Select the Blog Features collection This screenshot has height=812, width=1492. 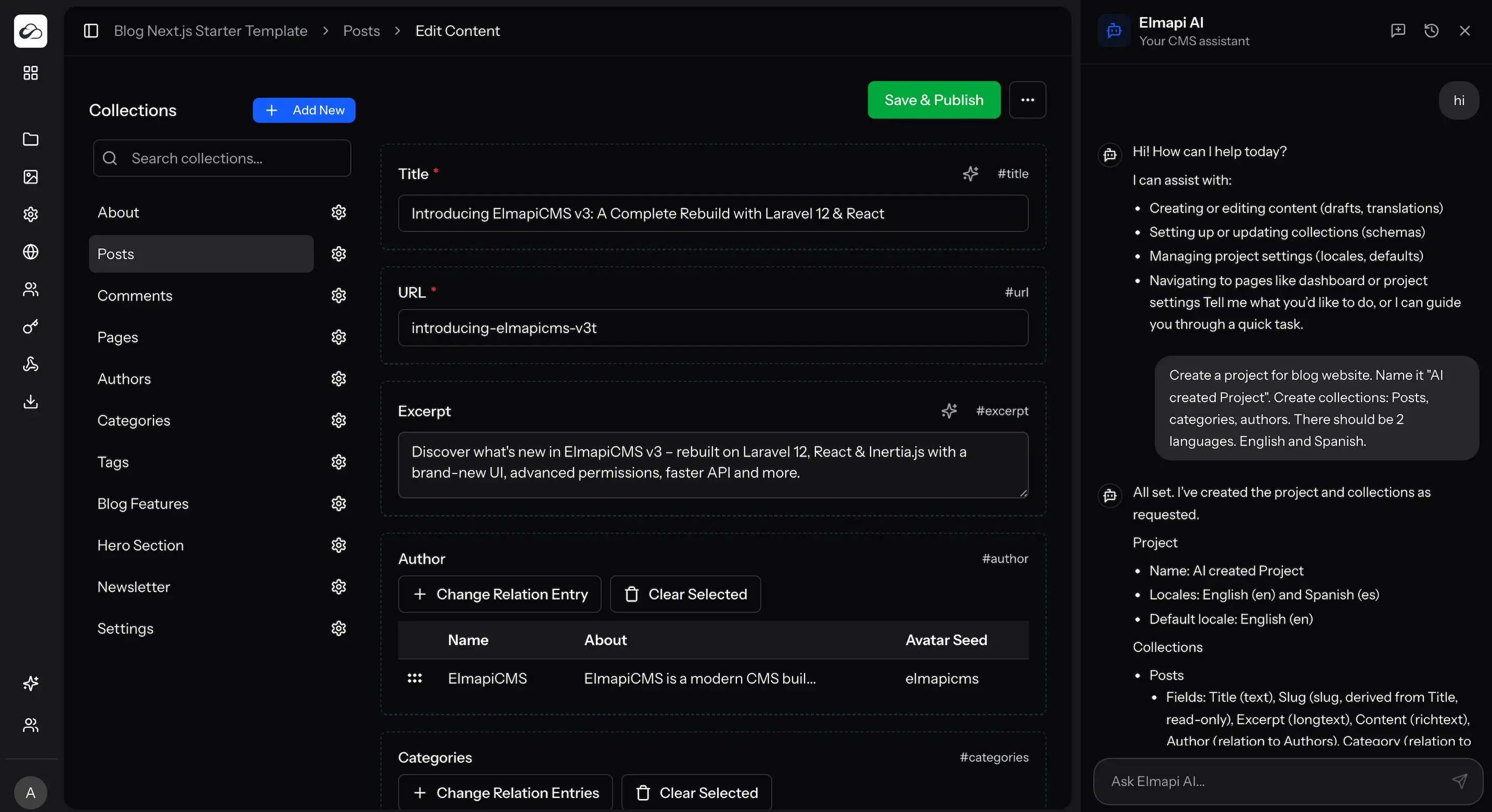tap(202, 503)
